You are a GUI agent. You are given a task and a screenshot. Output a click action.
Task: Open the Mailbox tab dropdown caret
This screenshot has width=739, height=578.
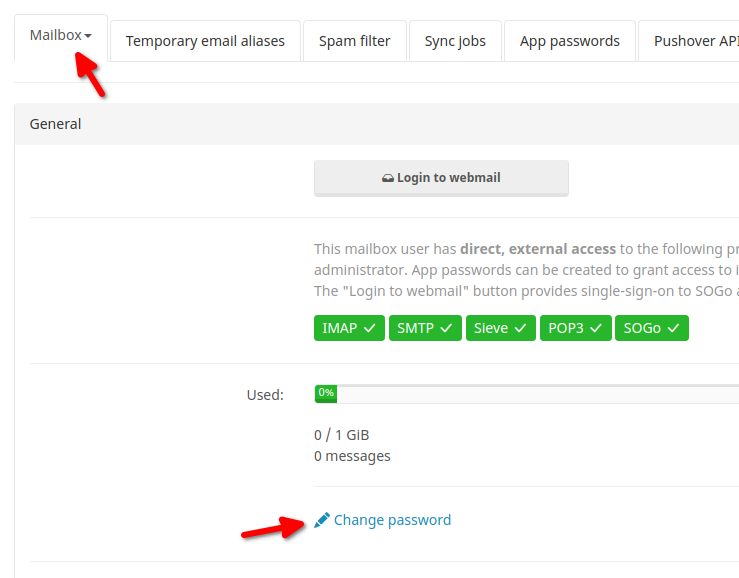coord(88,36)
